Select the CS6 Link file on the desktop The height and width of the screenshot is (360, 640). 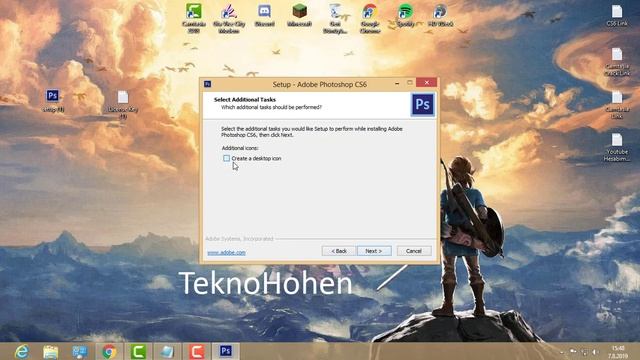pyautogui.click(x=617, y=16)
